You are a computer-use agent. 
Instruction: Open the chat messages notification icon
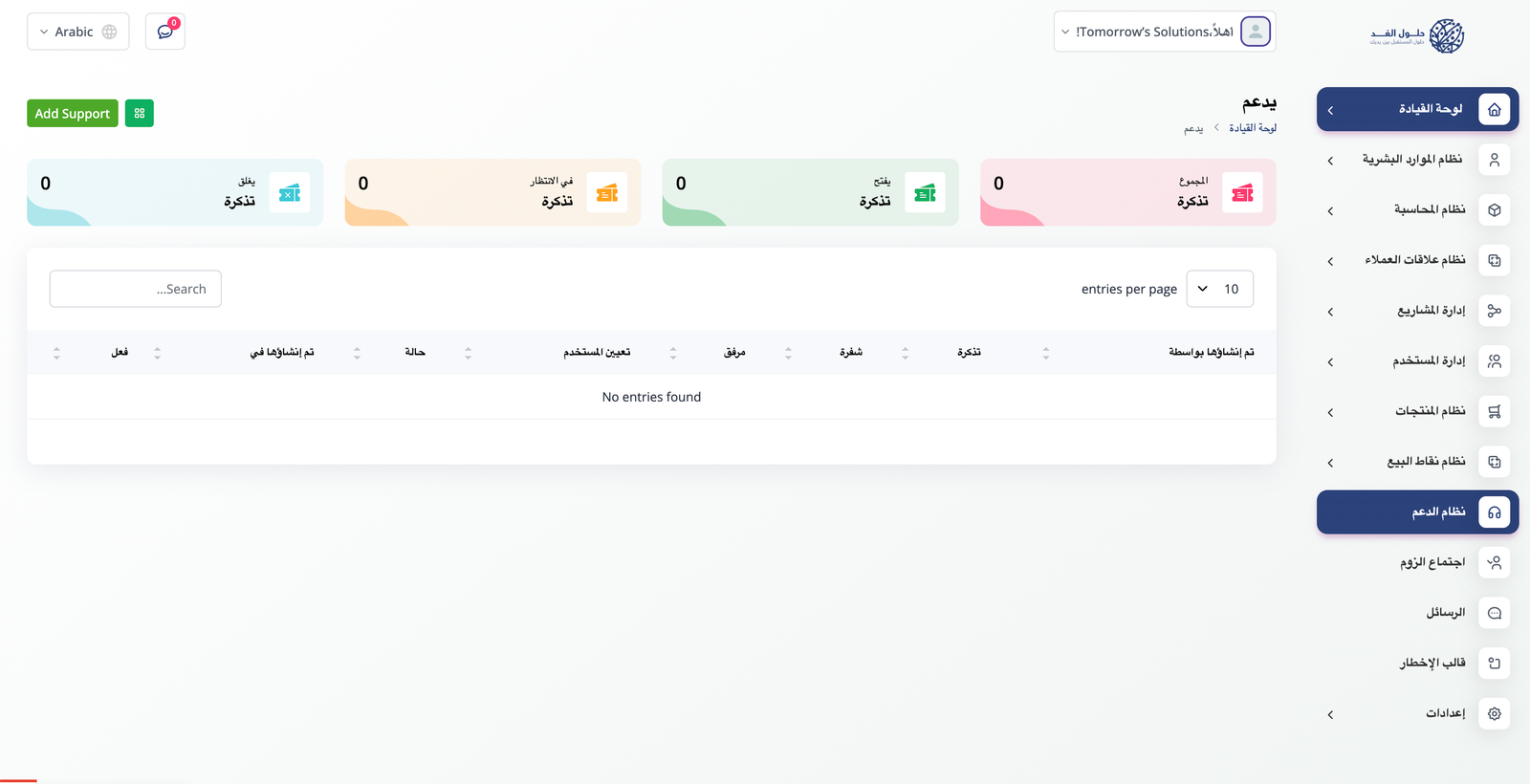tap(164, 32)
